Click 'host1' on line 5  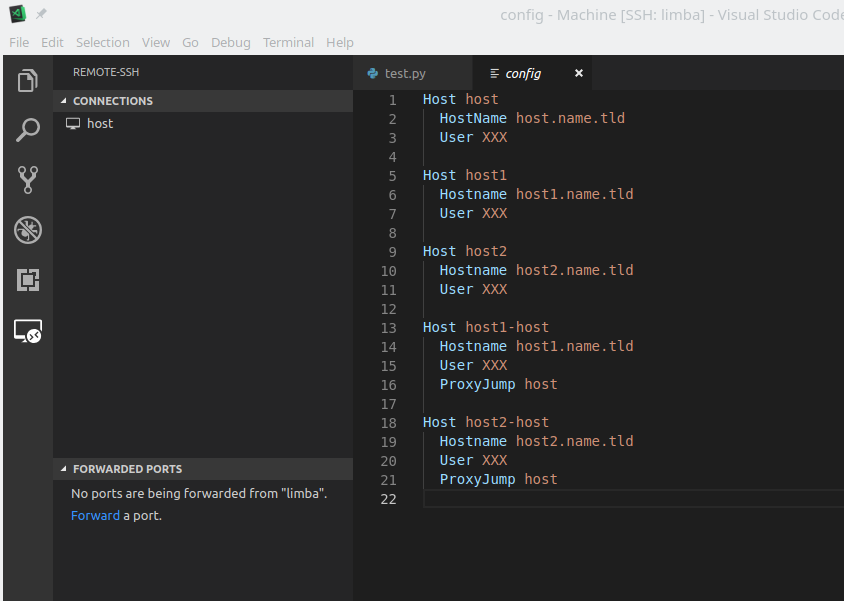[x=486, y=175]
